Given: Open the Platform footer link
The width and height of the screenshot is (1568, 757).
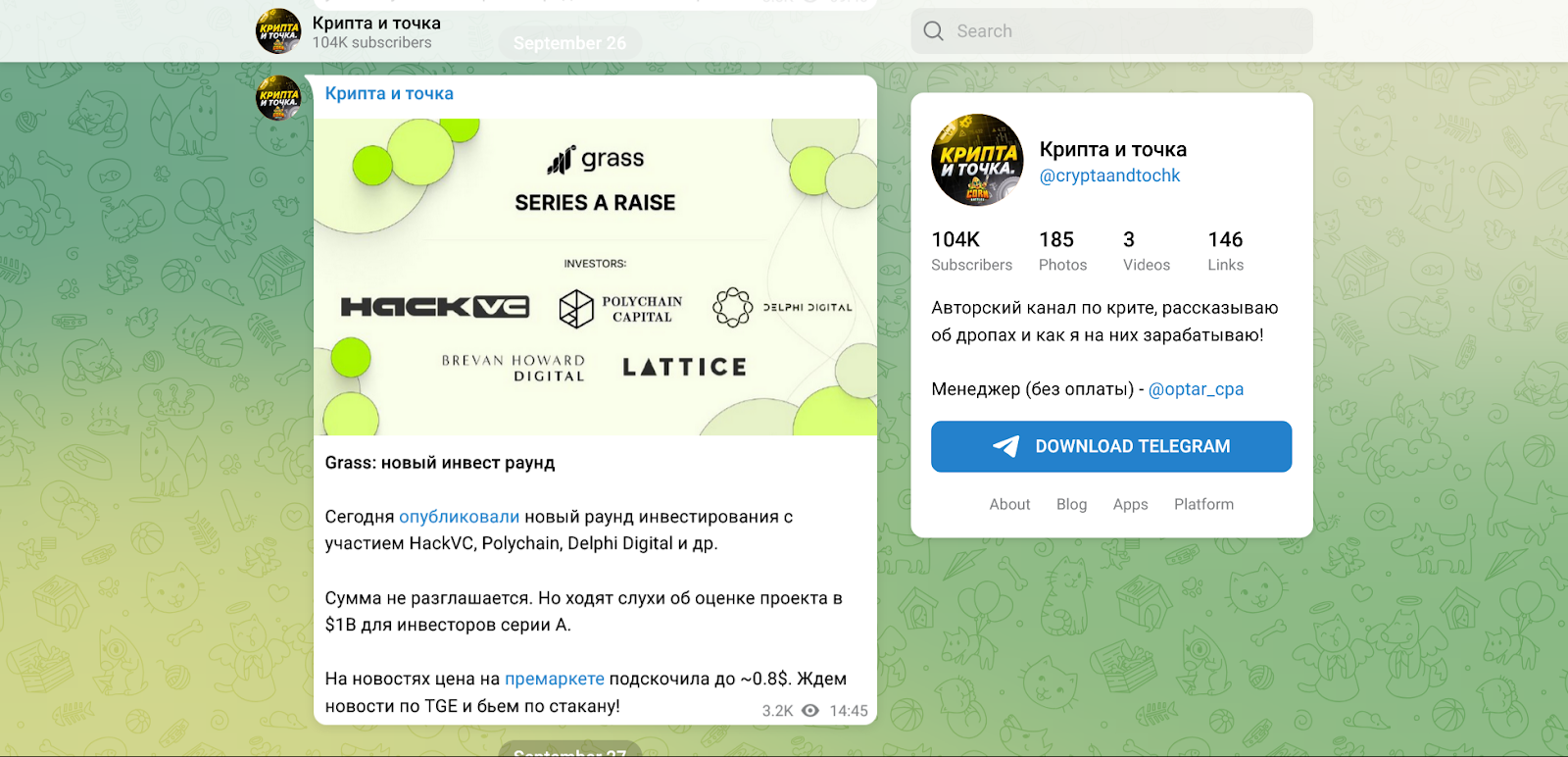Looking at the screenshot, I should (x=1203, y=504).
